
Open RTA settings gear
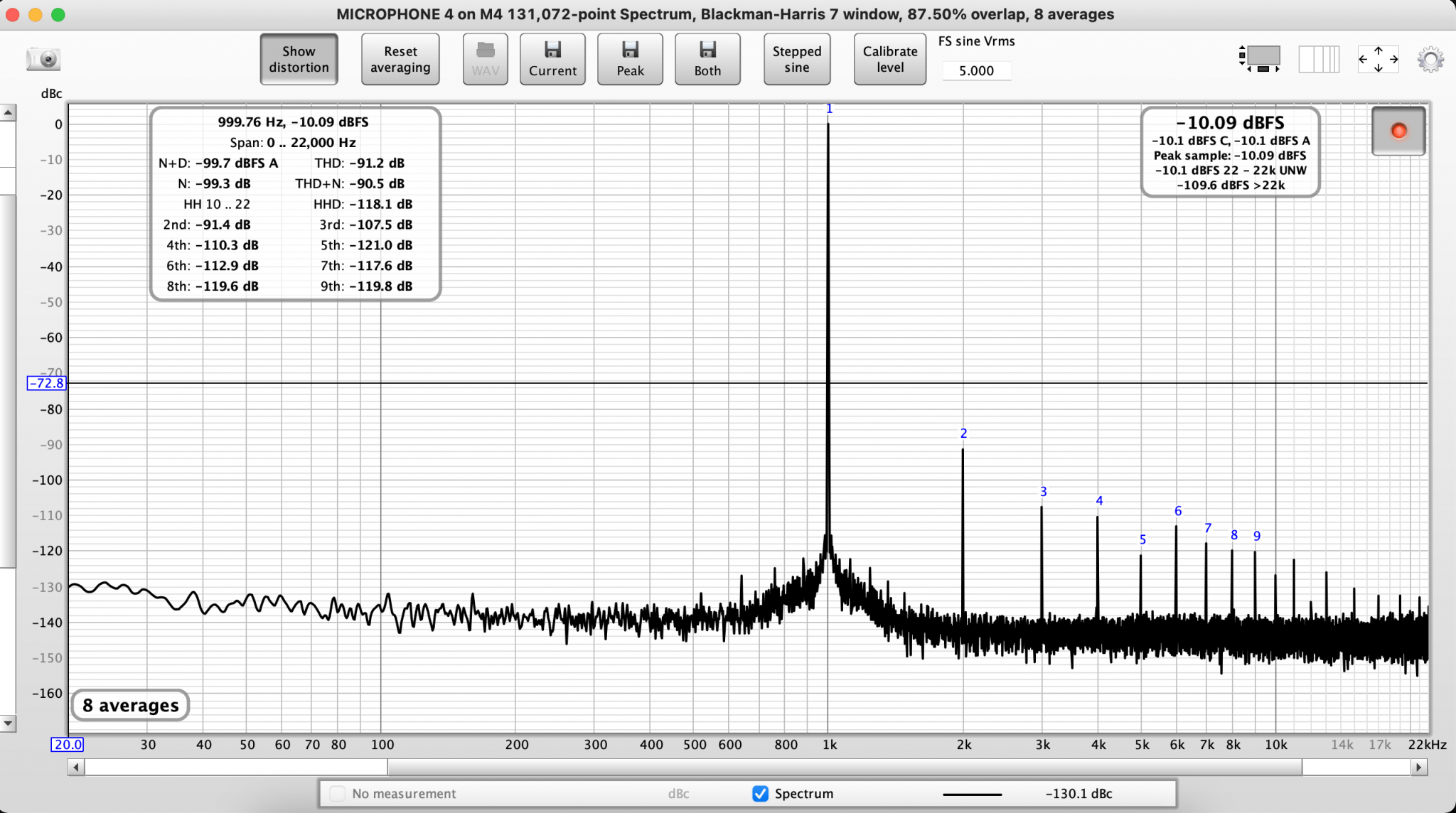point(1430,59)
